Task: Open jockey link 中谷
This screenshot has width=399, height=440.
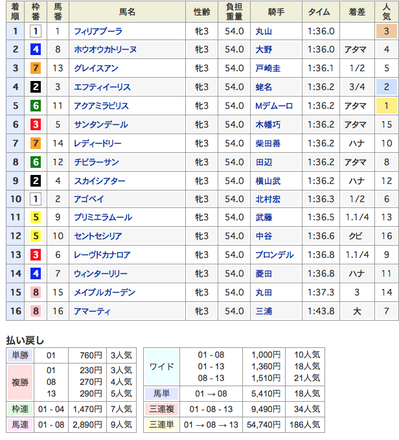Action: click(264, 236)
